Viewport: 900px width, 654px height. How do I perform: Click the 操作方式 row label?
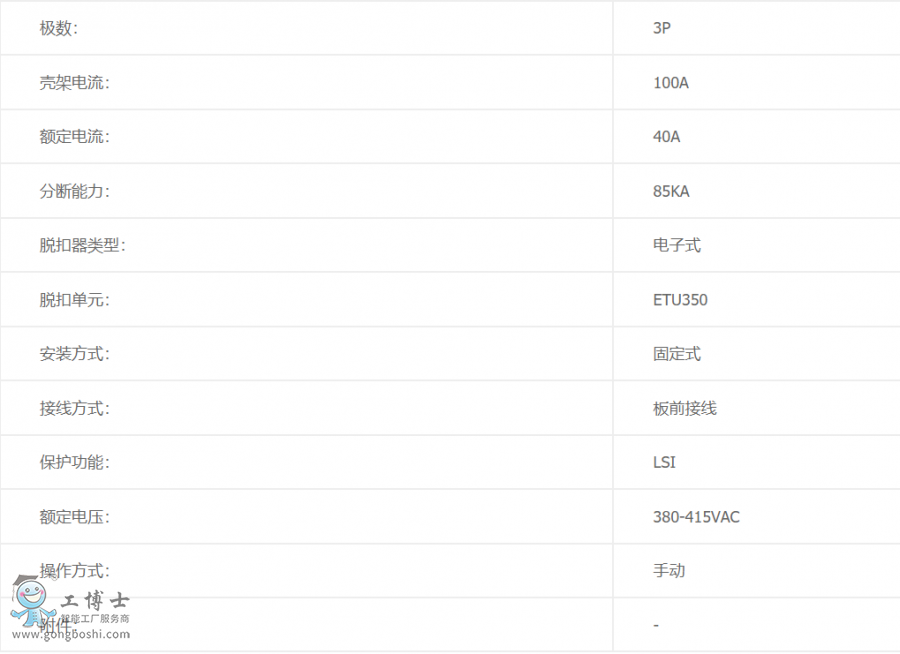pyautogui.click(x=74, y=571)
